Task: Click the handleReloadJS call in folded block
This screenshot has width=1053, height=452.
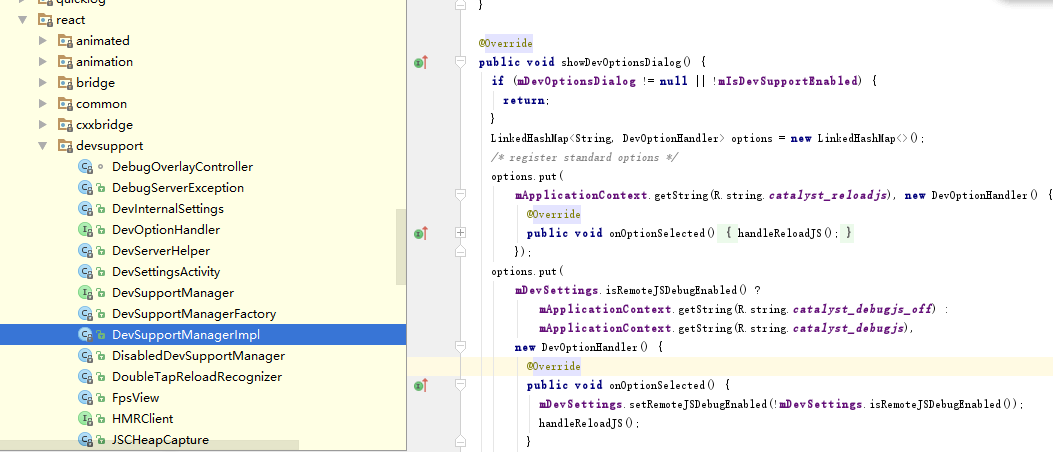Action: 788,233
